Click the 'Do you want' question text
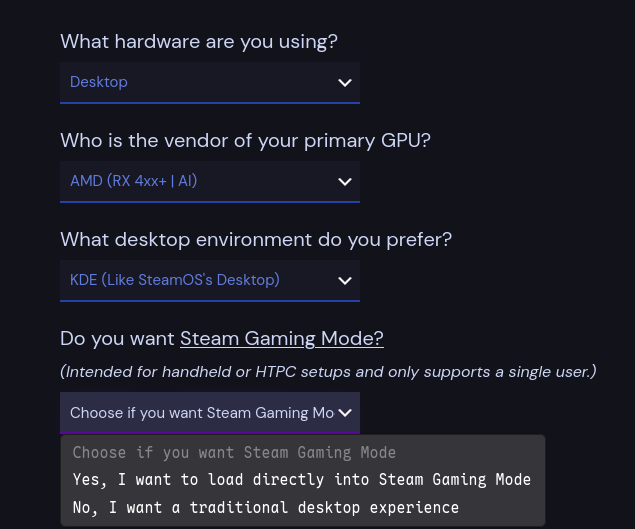 (x=117, y=338)
